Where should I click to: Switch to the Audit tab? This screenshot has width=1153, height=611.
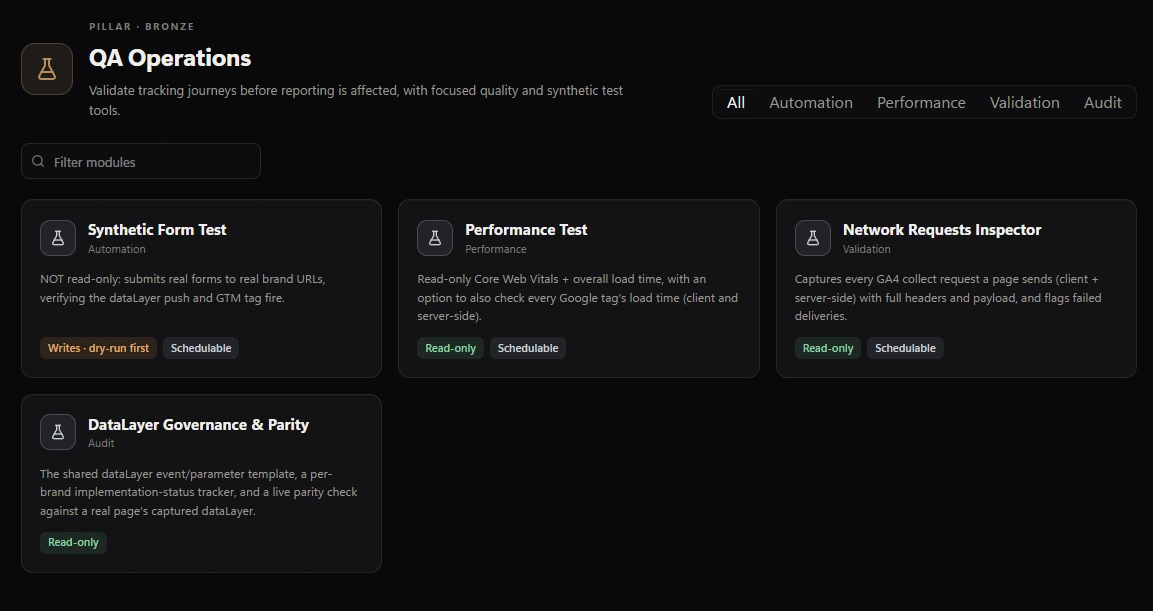tap(1102, 102)
